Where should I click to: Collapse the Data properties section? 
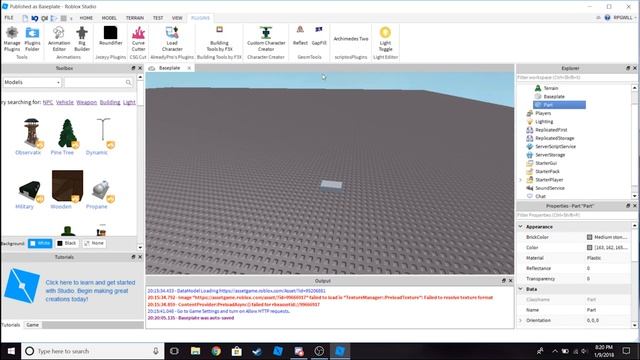[x=521, y=289]
